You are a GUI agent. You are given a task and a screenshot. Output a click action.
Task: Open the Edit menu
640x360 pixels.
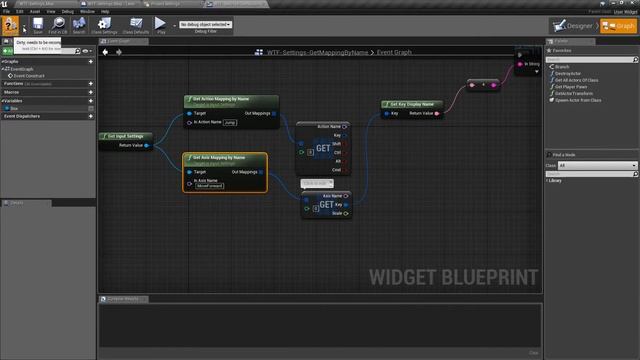(x=20, y=11)
